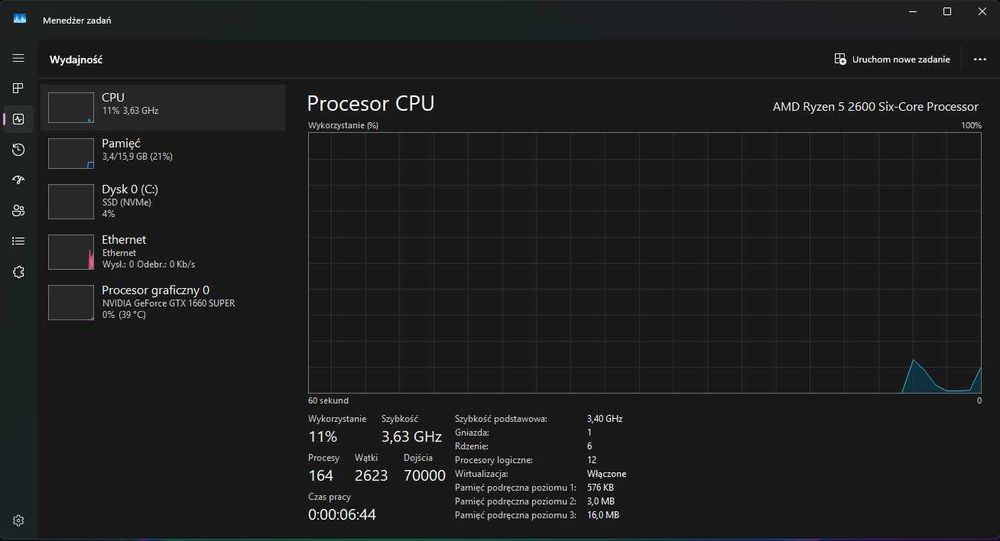Open the Details page icon
The height and width of the screenshot is (541, 1000).
[18, 241]
